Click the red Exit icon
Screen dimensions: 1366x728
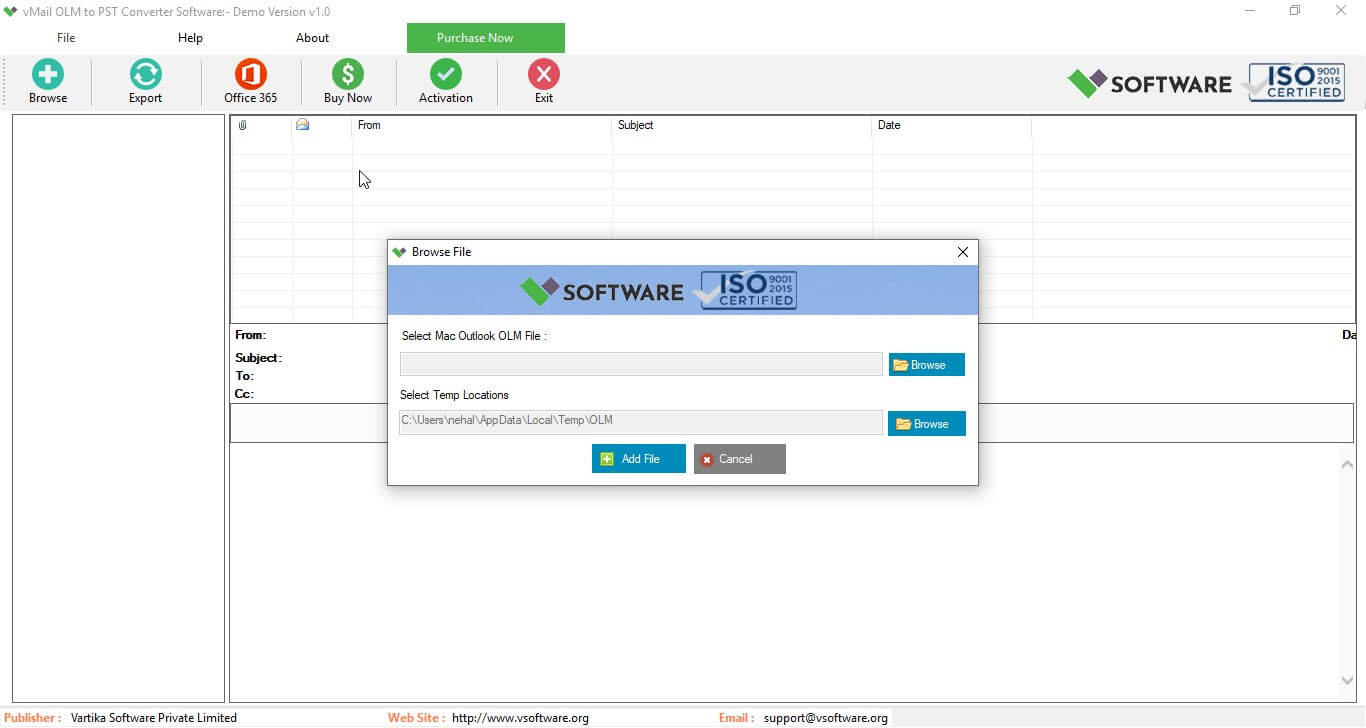click(x=544, y=81)
